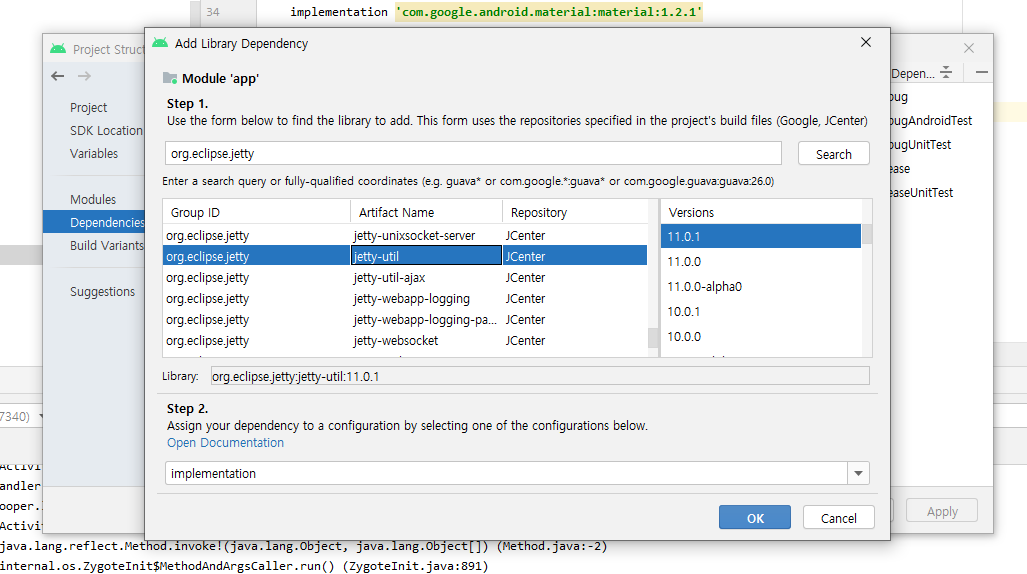Select the jetty-webapp-logging-pa... artifact row

point(405,319)
